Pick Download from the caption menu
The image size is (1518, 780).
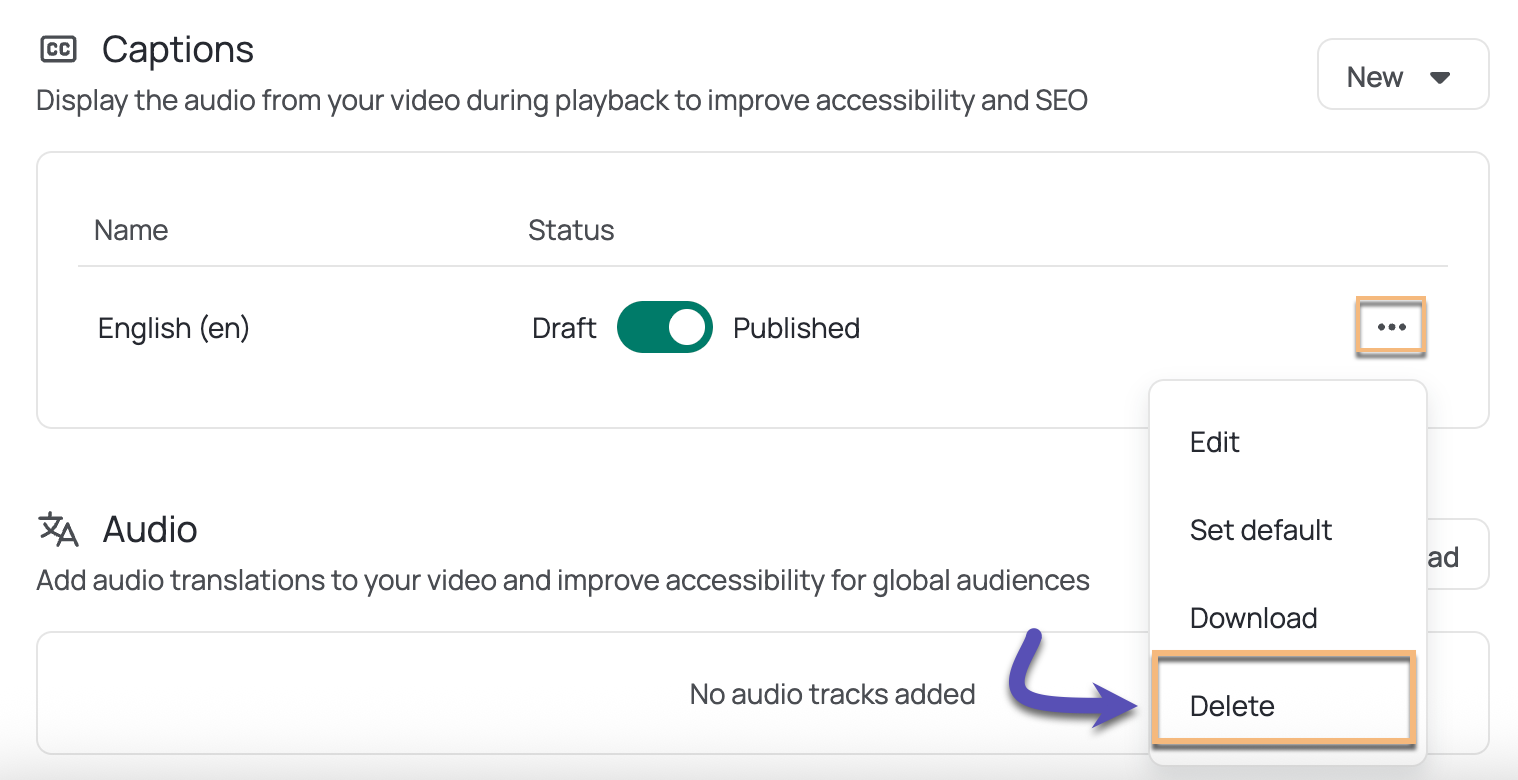(x=1253, y=618)
